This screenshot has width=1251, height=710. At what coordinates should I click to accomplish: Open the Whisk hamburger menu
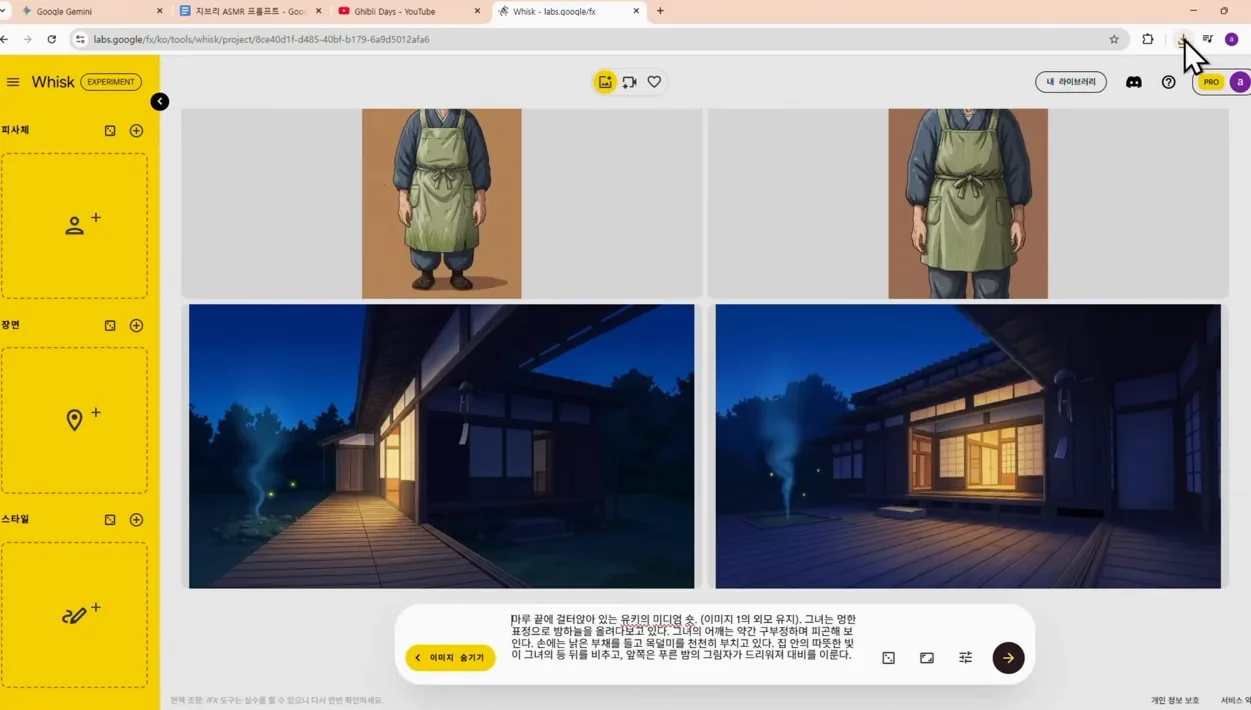tap(13, 82)
